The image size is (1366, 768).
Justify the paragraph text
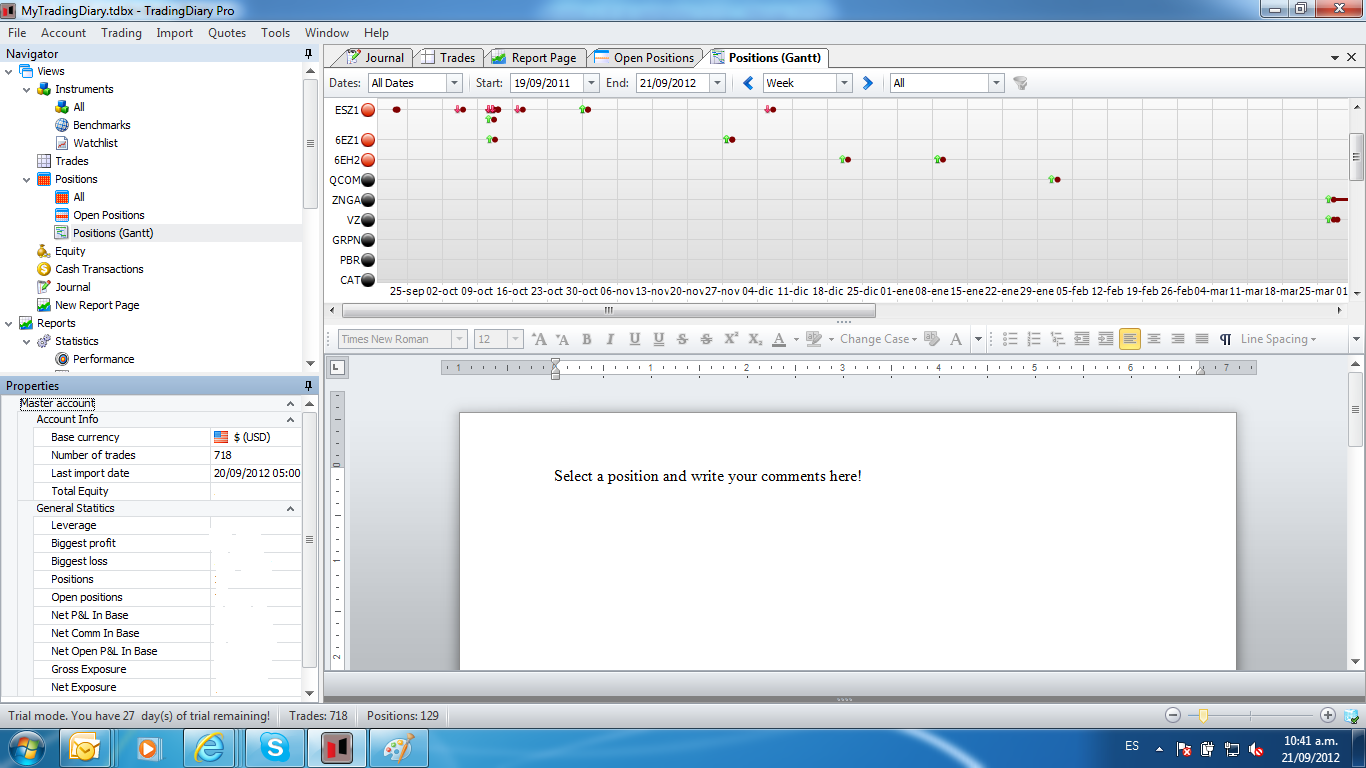click(1202, 339)
